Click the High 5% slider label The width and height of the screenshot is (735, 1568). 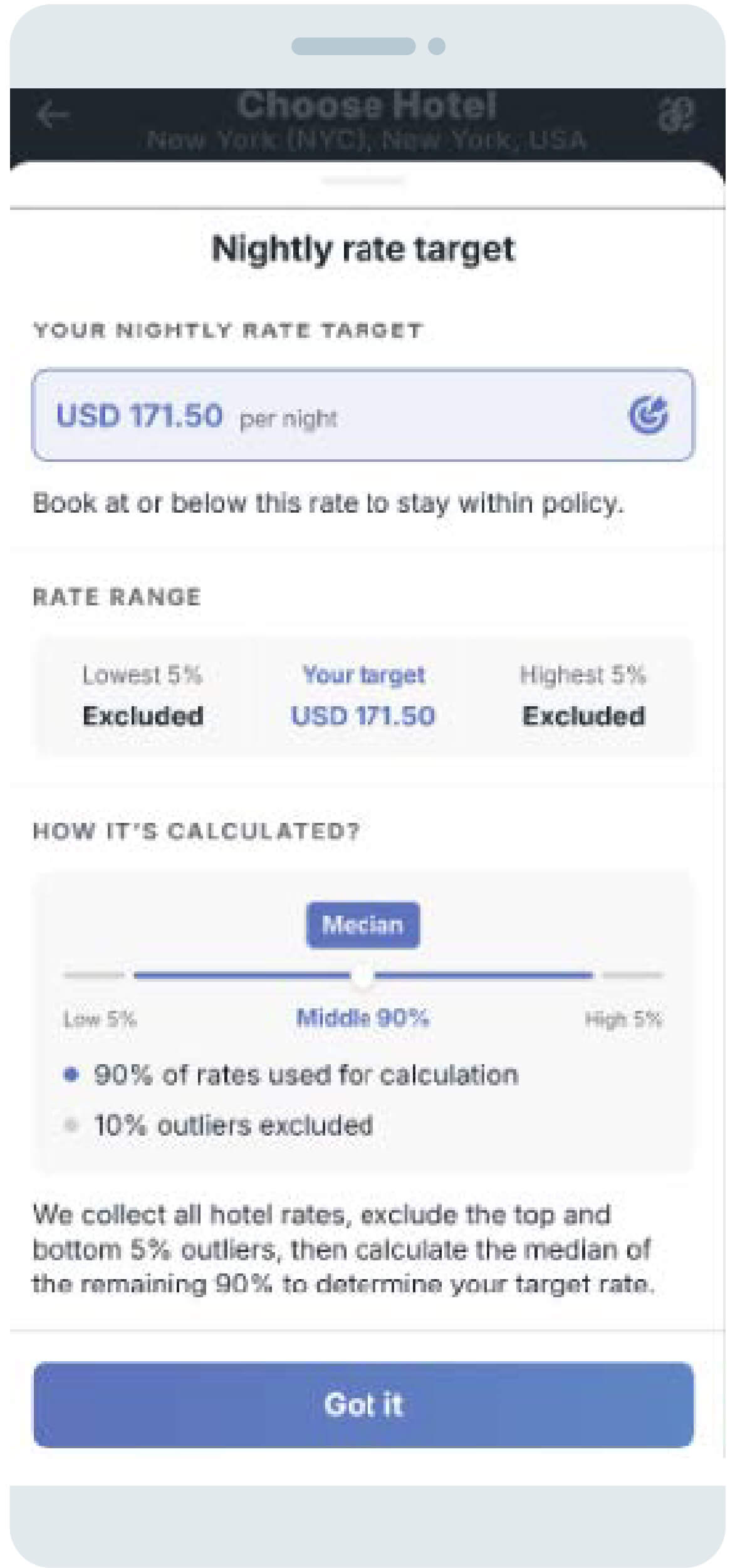tap(623, 1019)
